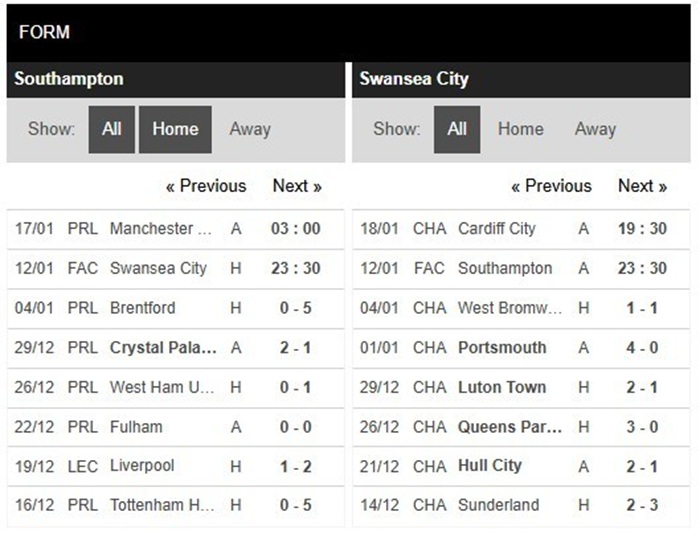Open the Crystal Palace 2 - 1 result
The width and height of the screenshot is (700, 545).
175,348
